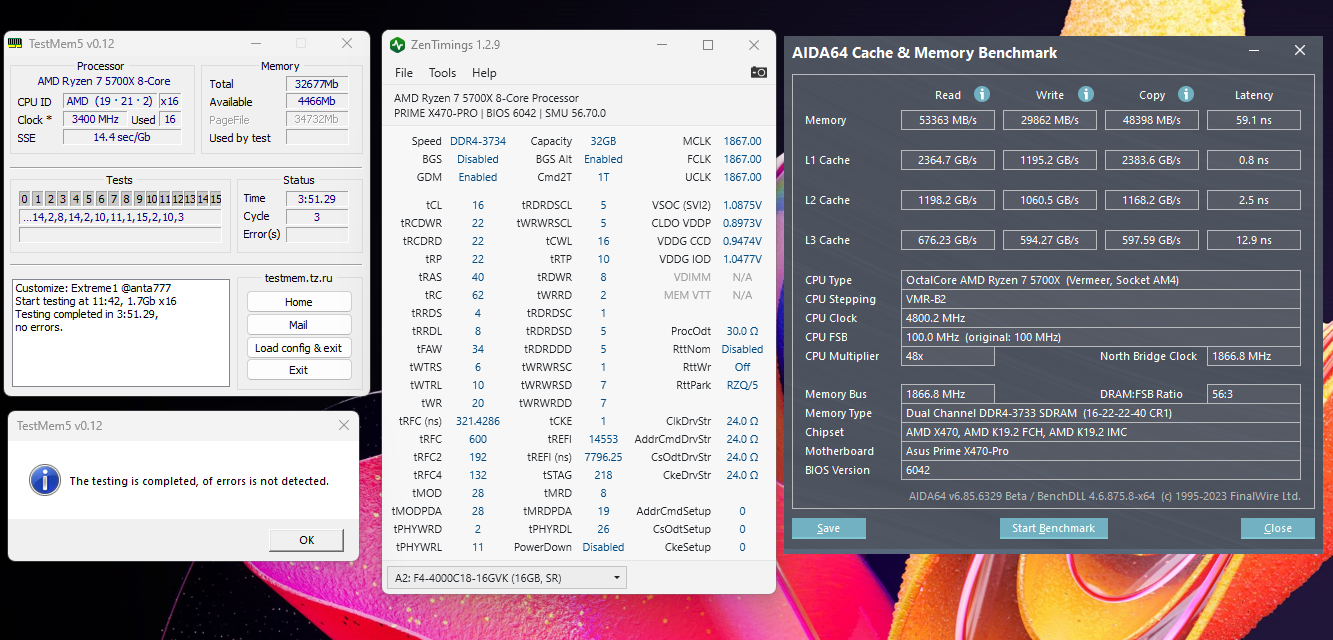1333x640 pixels.
Task: Click the PowerDown value Disabled
Action: (603, 547)
